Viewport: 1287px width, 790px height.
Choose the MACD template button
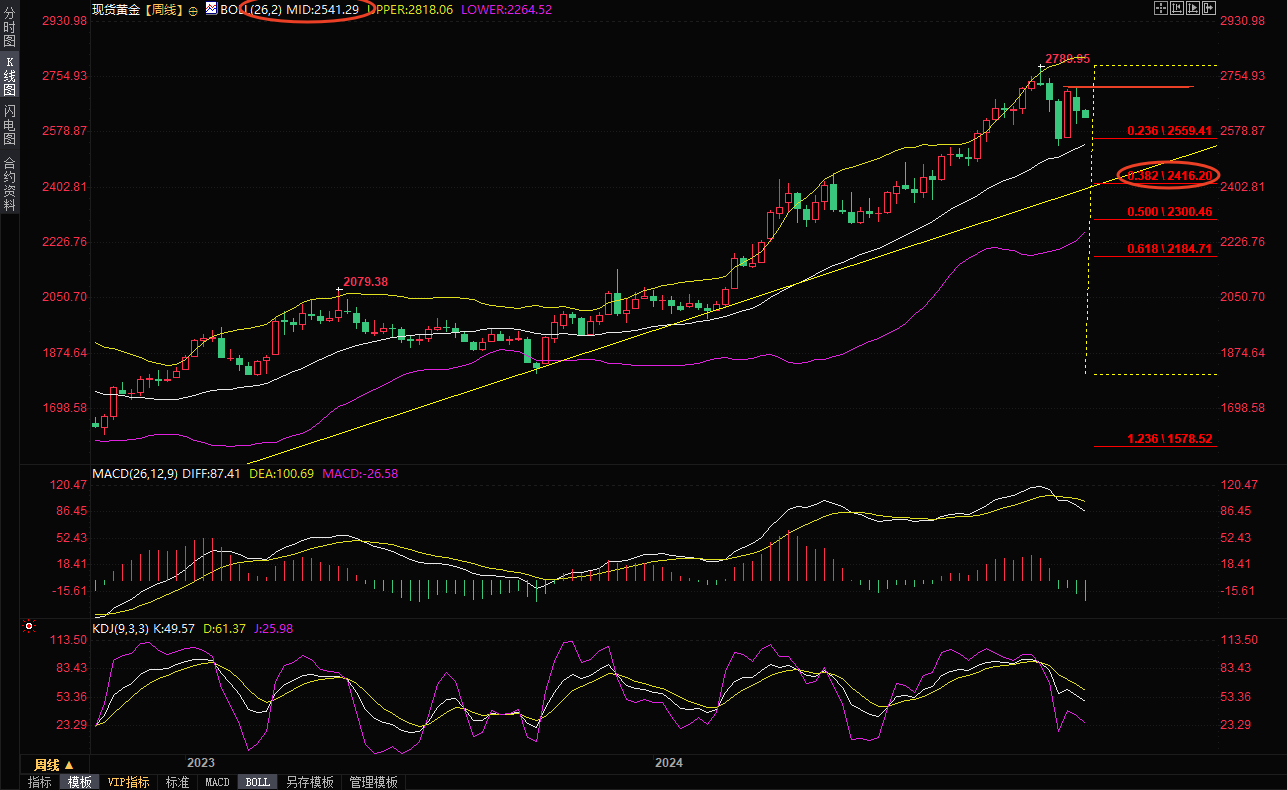[217, 782]
